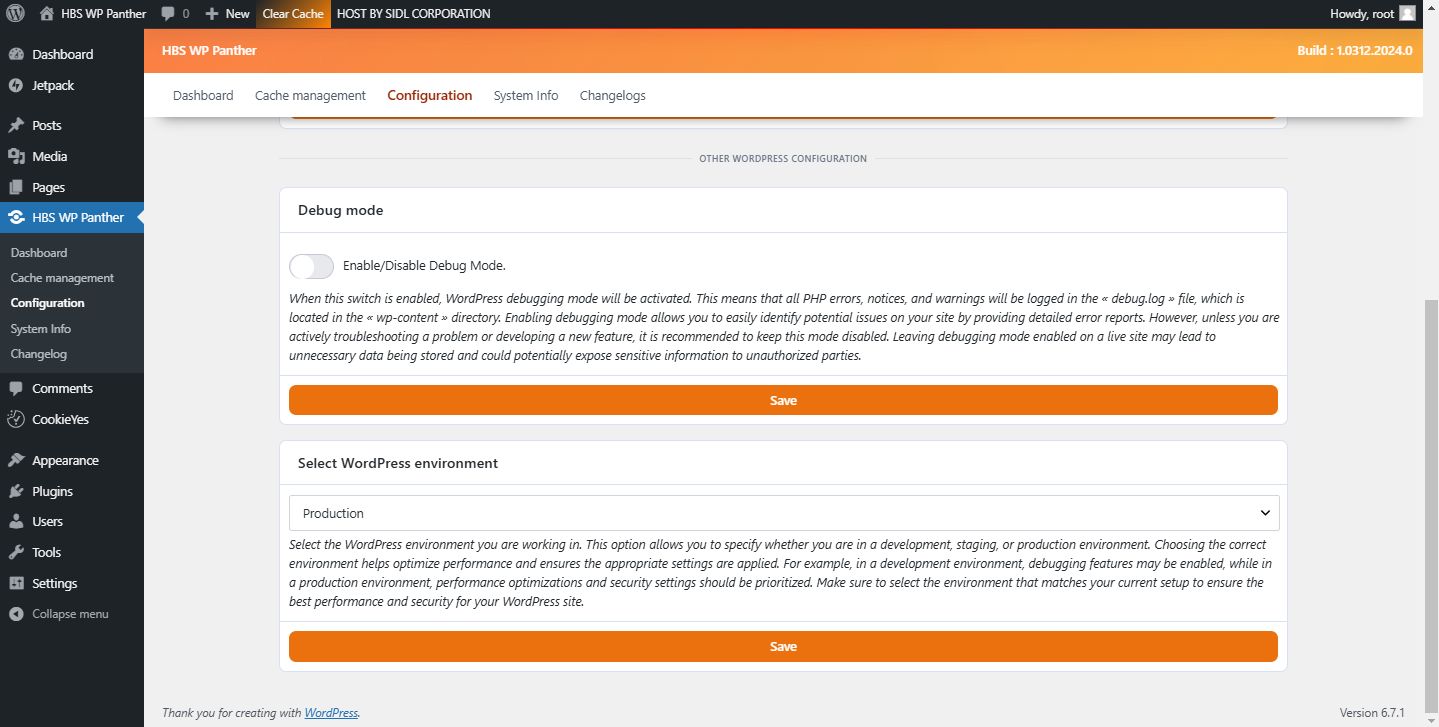Open the Users menu label
This screenshot has width=1439, height=727.
[47, 521]
